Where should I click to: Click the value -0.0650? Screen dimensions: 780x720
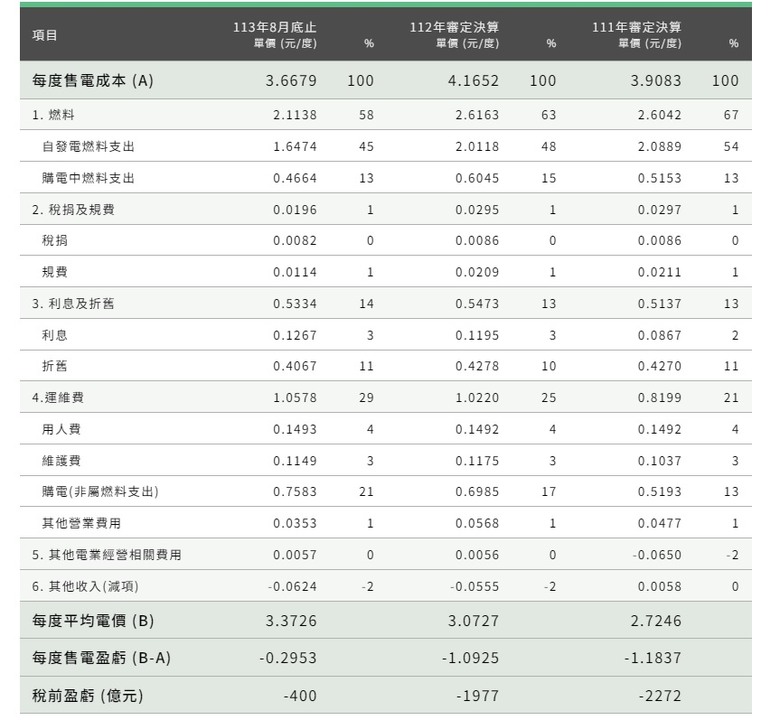click(x=657, y=555)
